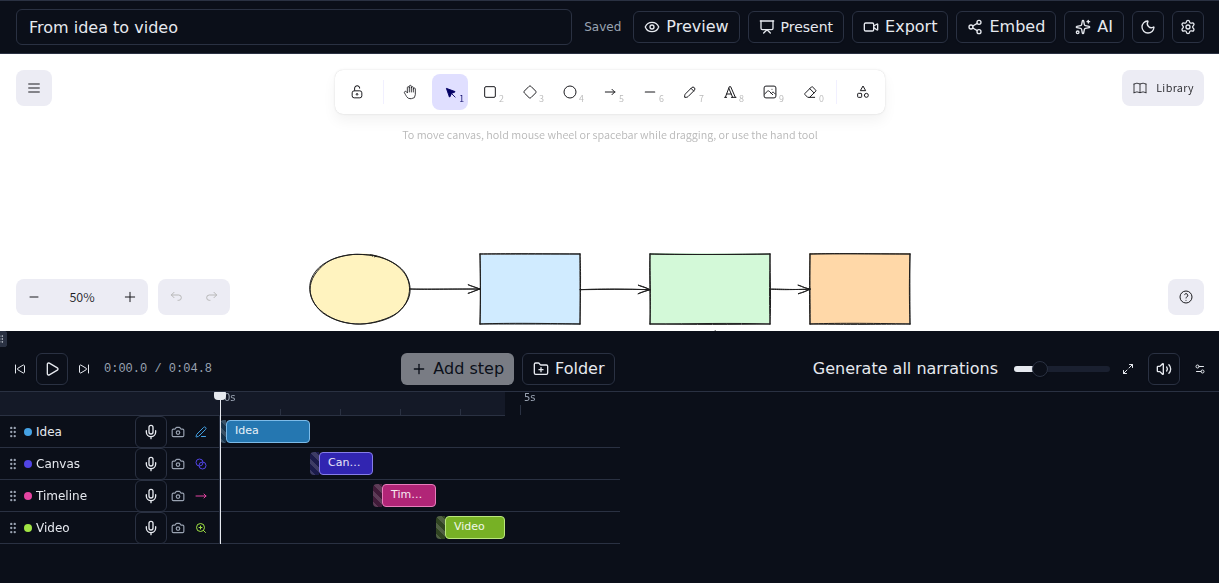Open settings gear in header
The image size is (1219, 583).
click(x=1188, y=27)
